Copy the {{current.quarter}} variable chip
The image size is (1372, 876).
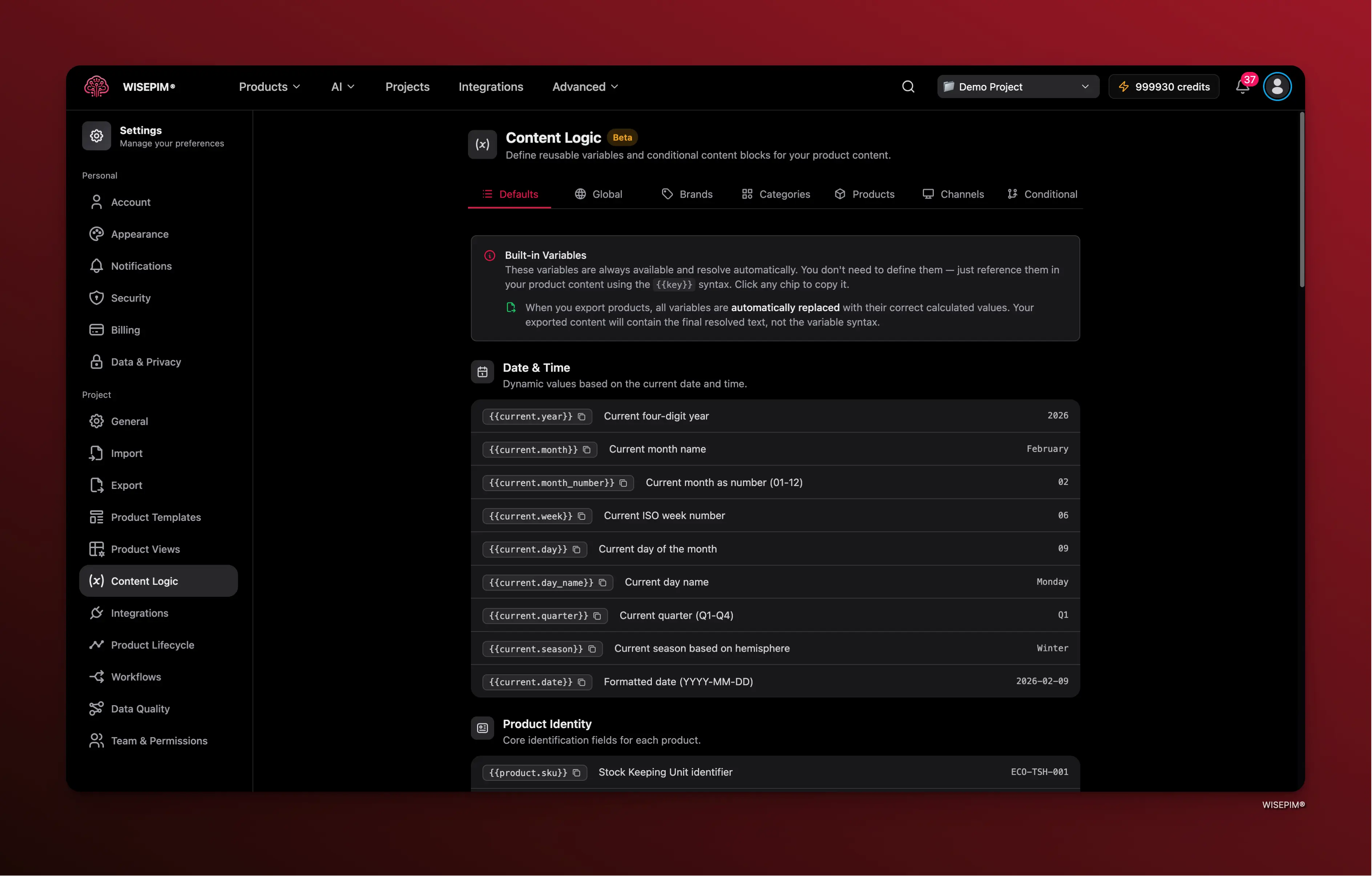(x=545, y=615)
